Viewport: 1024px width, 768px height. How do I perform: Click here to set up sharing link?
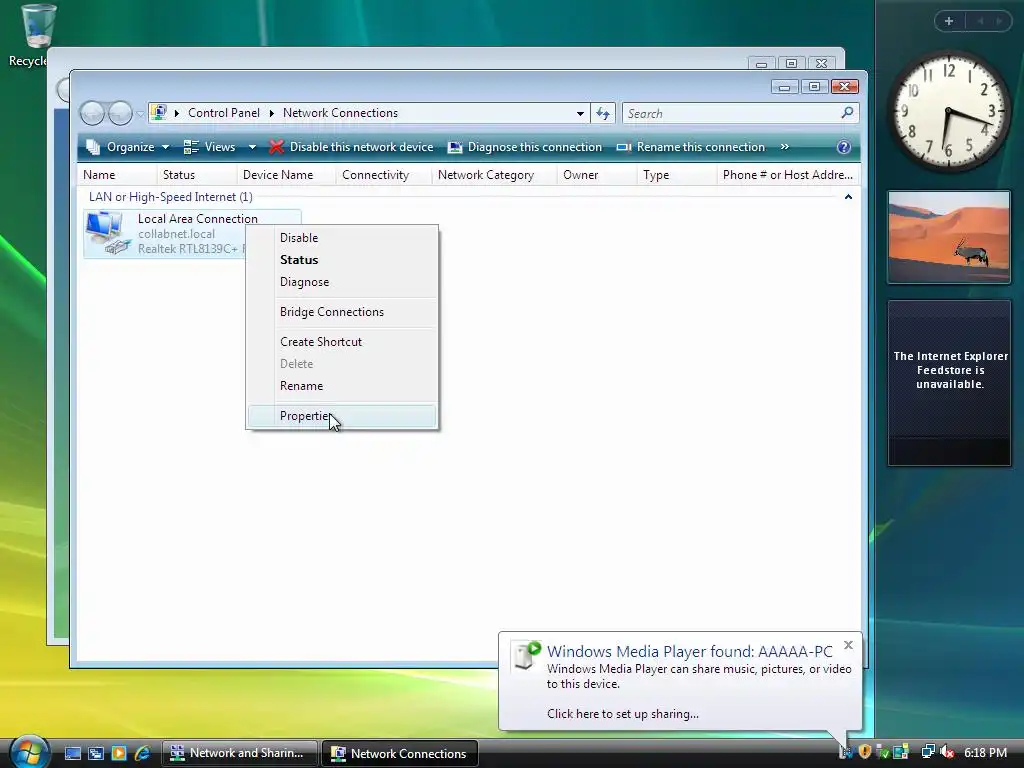click(622, 714)
